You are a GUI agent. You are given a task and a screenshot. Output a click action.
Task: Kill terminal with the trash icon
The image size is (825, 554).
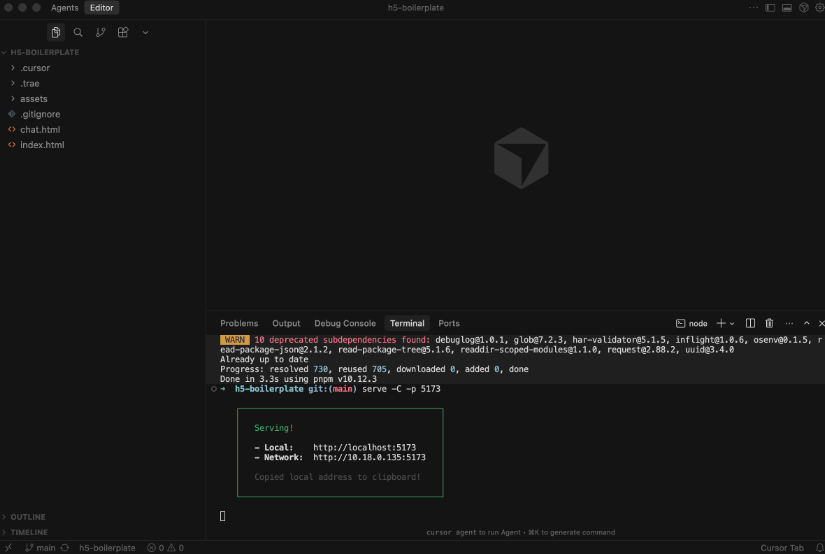[769, 323]
